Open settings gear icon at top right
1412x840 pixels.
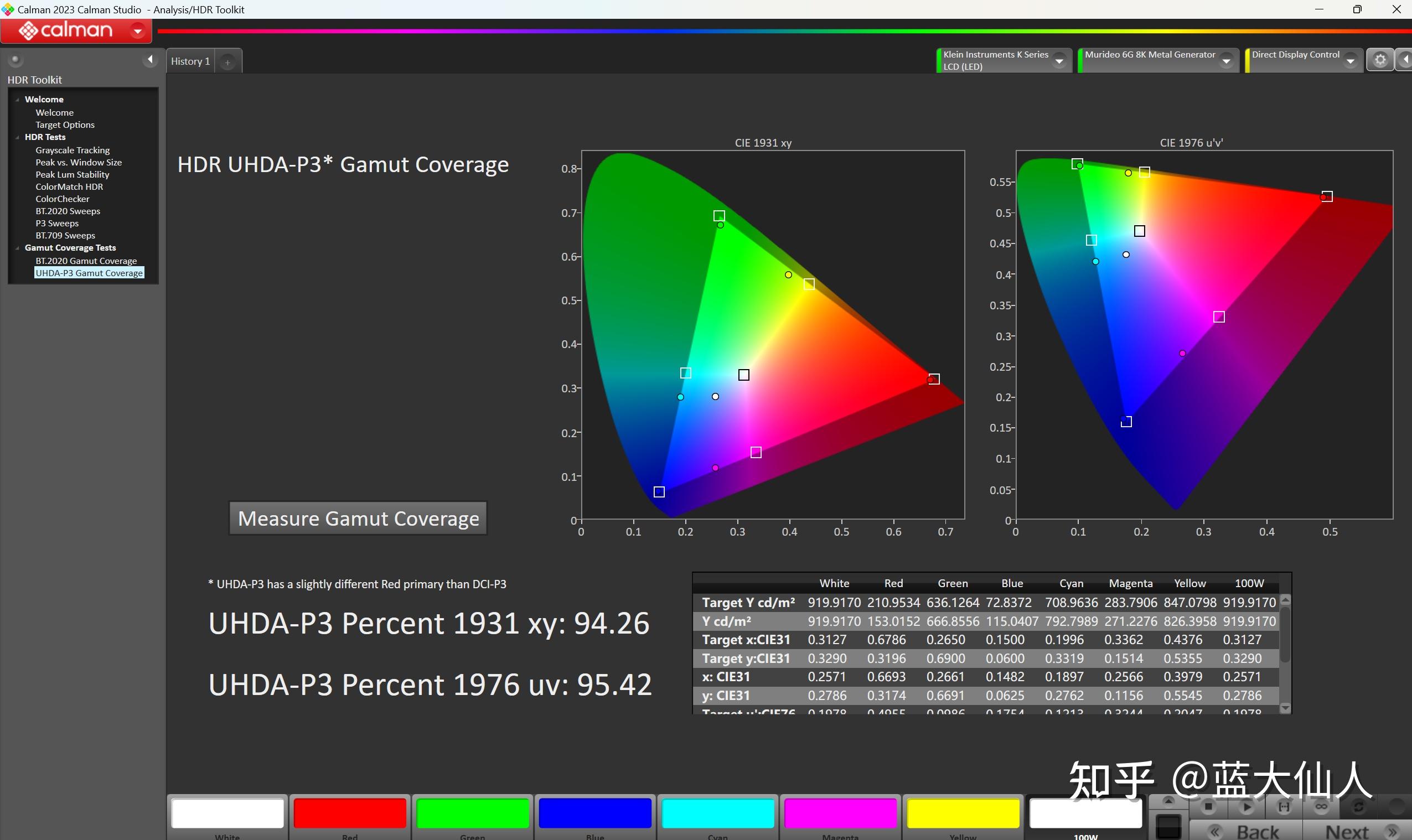1380,60
